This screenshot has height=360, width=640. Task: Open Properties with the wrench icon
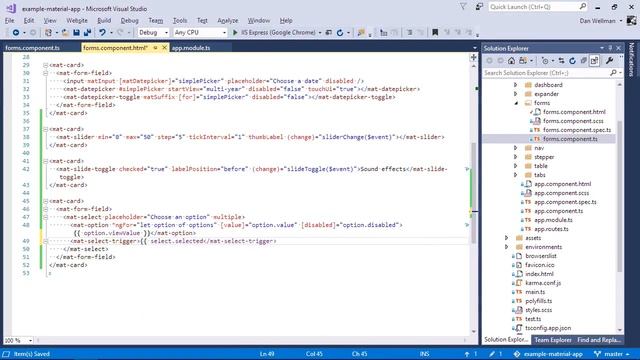609,61
